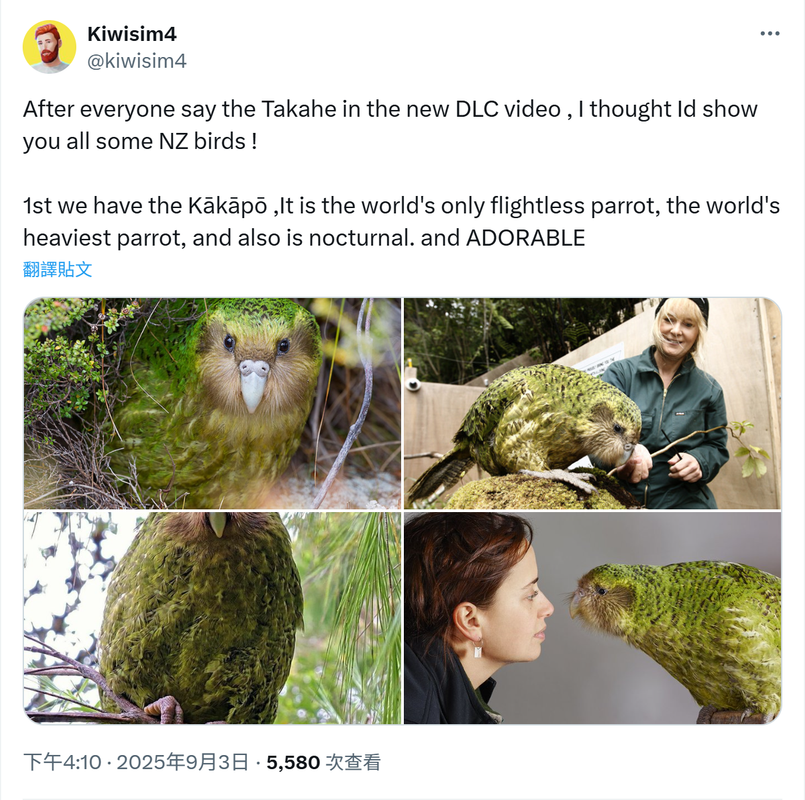
Task: Click the earring on the red-haired woman
Action: coord(477,648)
